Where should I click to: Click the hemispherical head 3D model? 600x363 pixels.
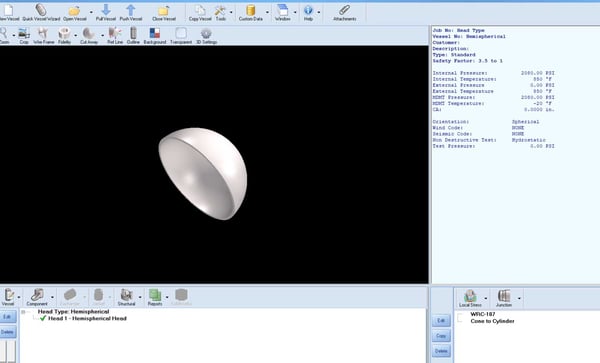(203, 173)
